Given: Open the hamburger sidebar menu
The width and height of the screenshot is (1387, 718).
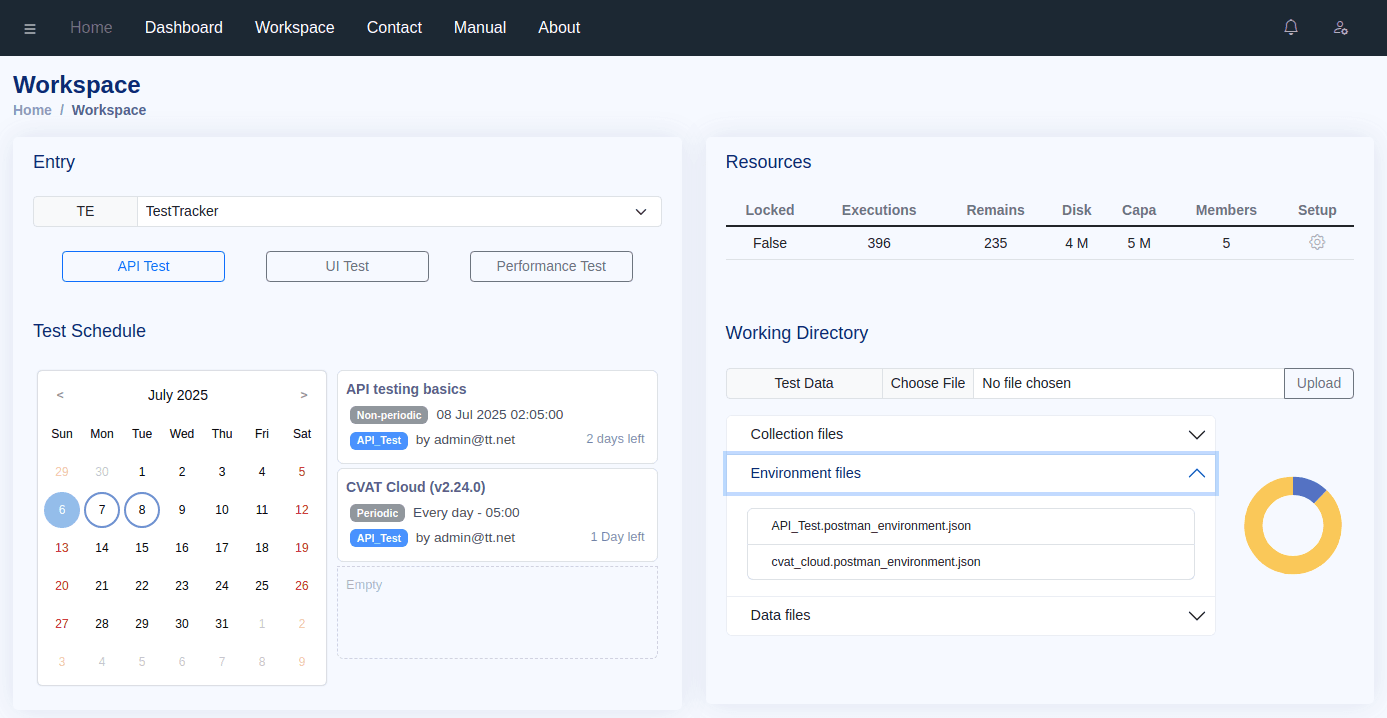Looking at the screenshot, I should click(x=30, y=28).
